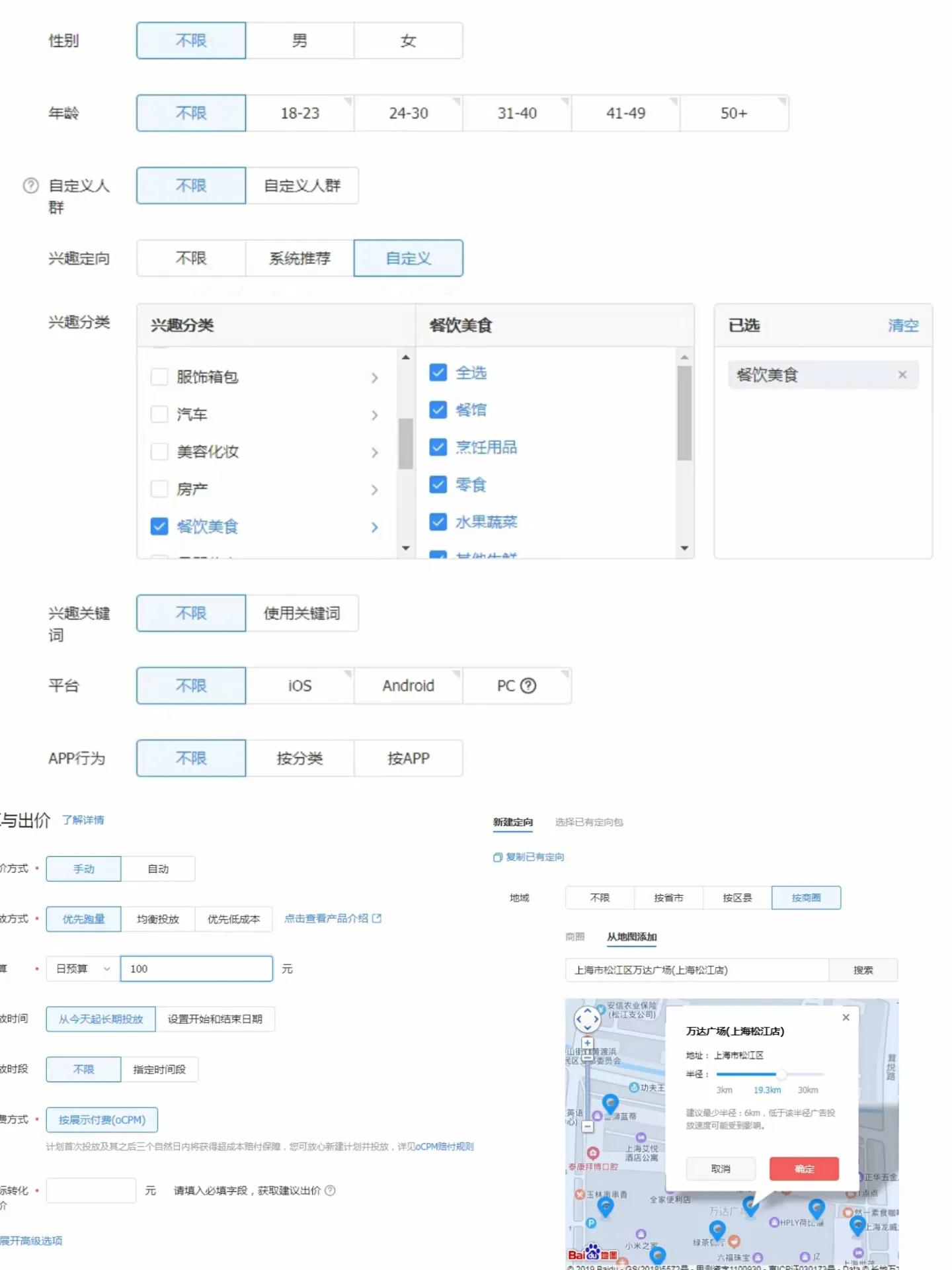Image resolution: width=952 pixels, height=1270 pixels.
Task: Uncheck the 水果蔬菜 checkbox
Action: coord(438,522)
